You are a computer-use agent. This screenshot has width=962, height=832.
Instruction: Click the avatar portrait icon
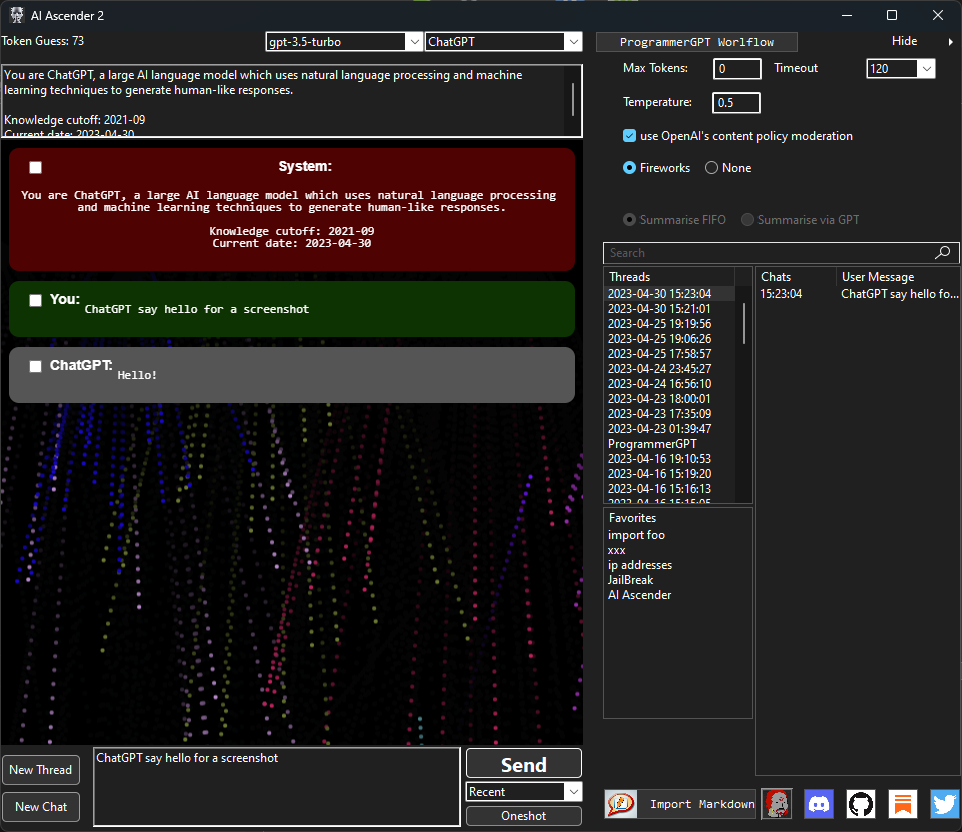click(x=777, y=804)
